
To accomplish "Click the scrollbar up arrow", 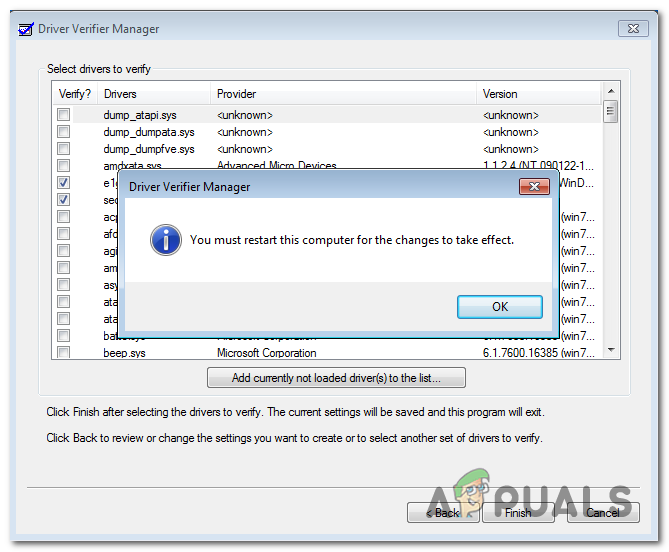I will pyautogui.click(x=611, y=91).
